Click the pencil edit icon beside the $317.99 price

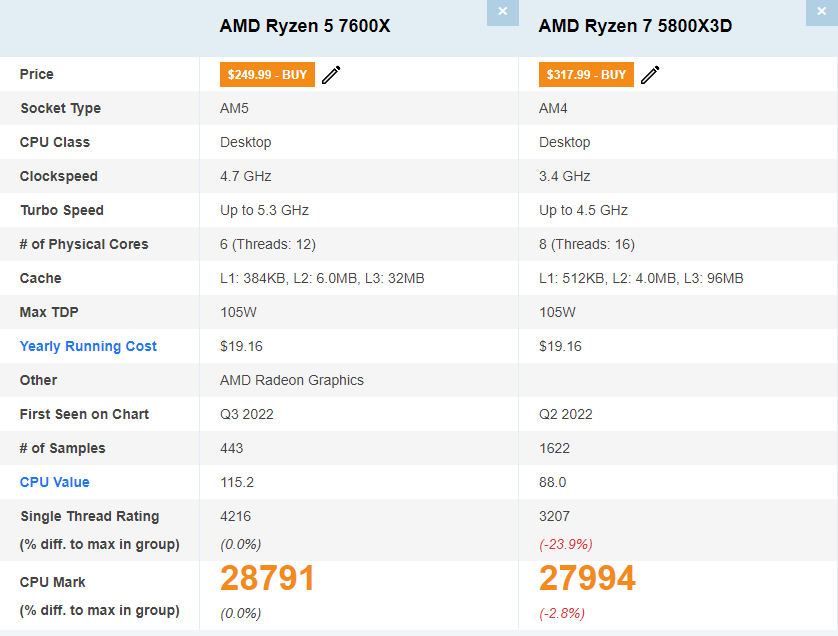[650, 75]
